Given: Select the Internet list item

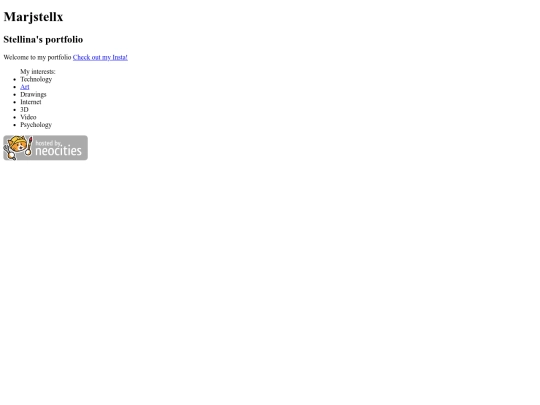Looking at the screenshot, I should pyautogui.click(x=31, y=102).
